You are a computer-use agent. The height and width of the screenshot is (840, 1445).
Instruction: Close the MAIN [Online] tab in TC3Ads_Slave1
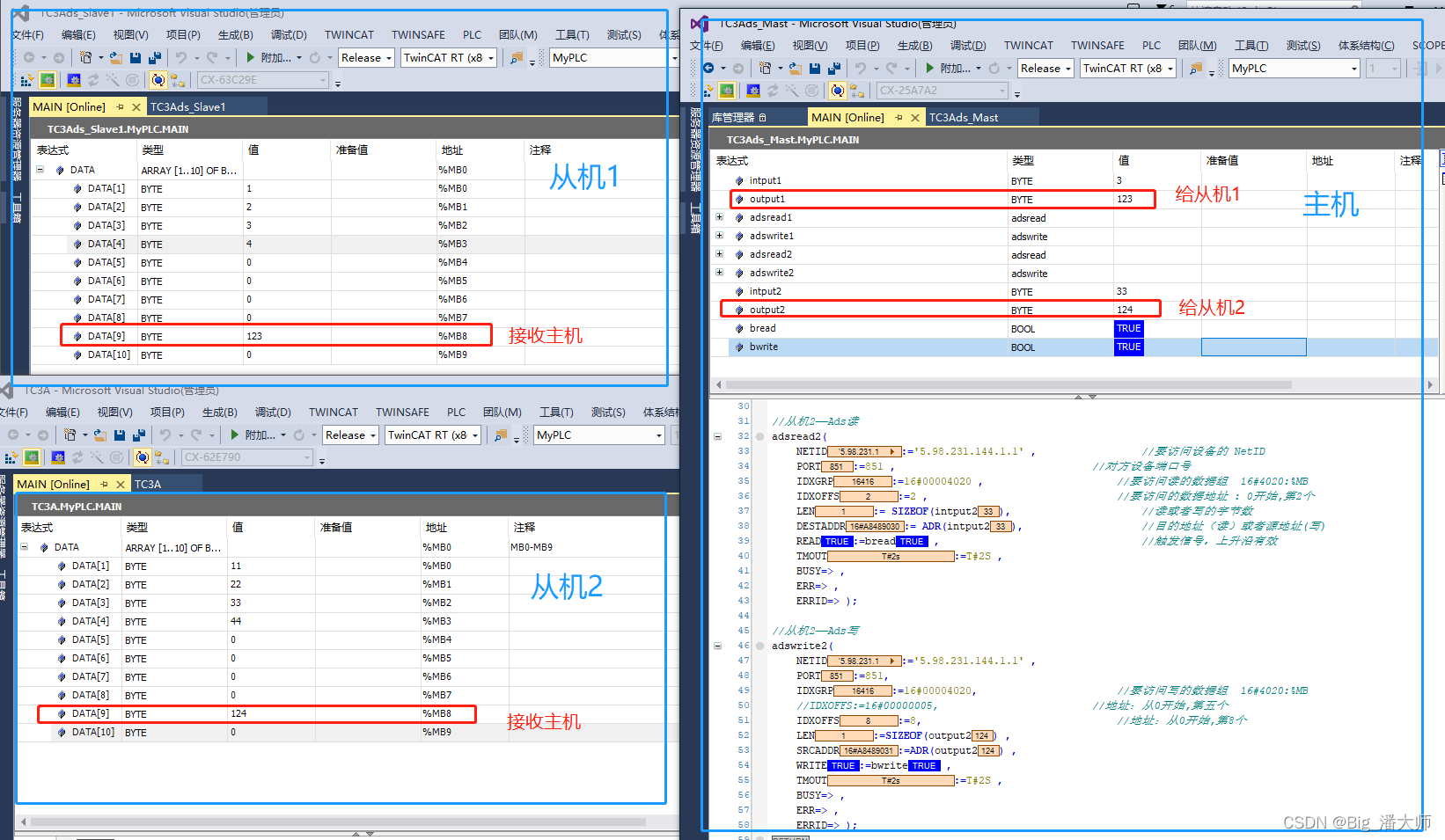point(136,107)
